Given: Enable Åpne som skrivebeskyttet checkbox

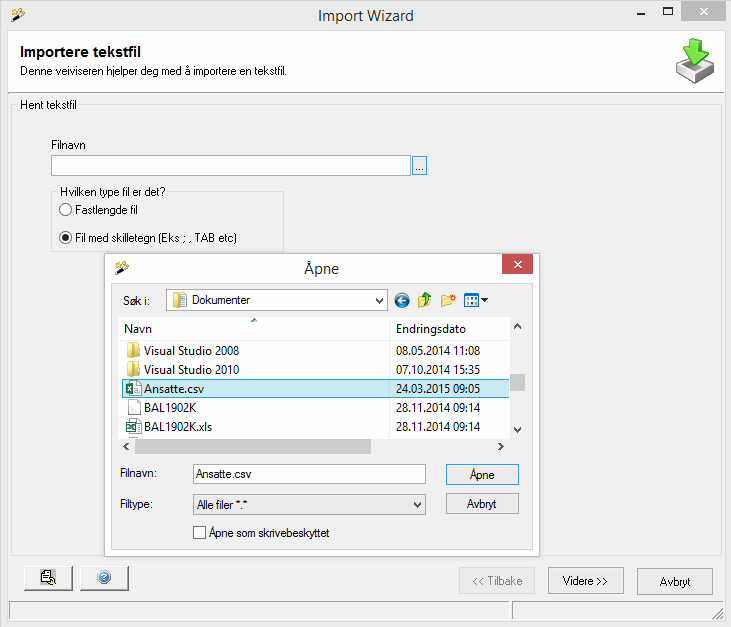Looking at the screenshot, I should [199, 533].
